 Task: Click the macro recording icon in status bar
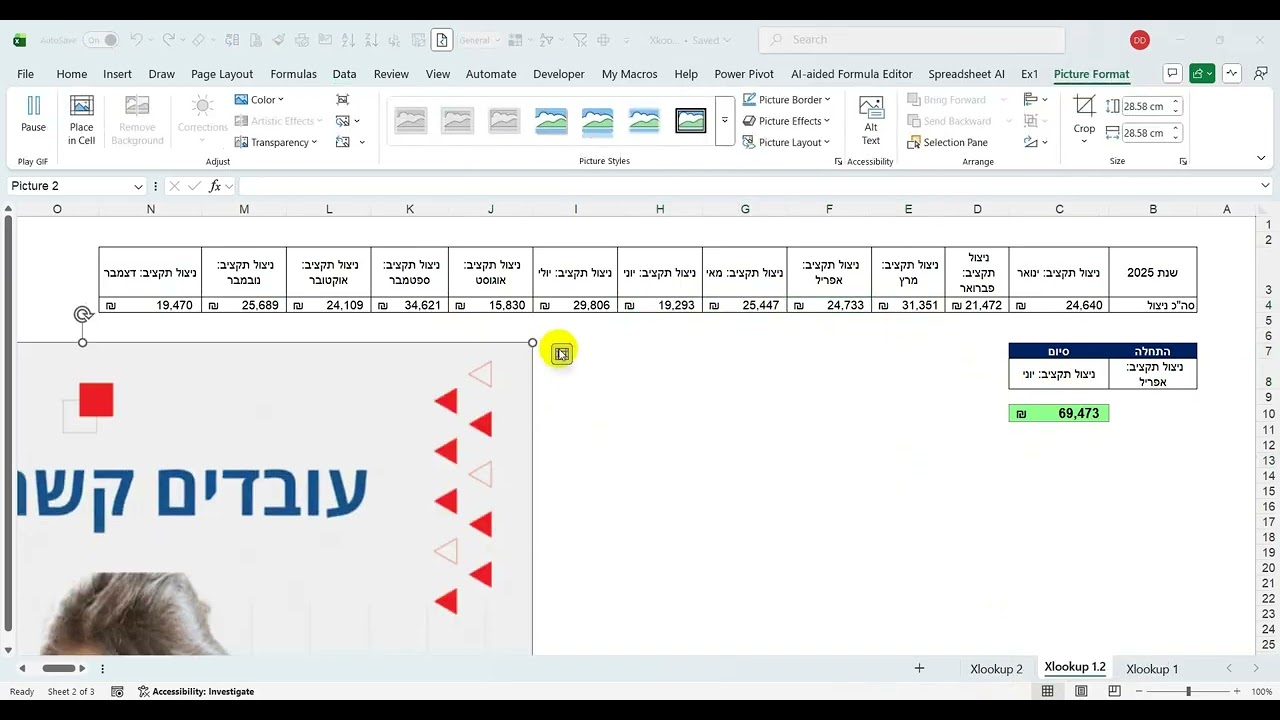117,691
